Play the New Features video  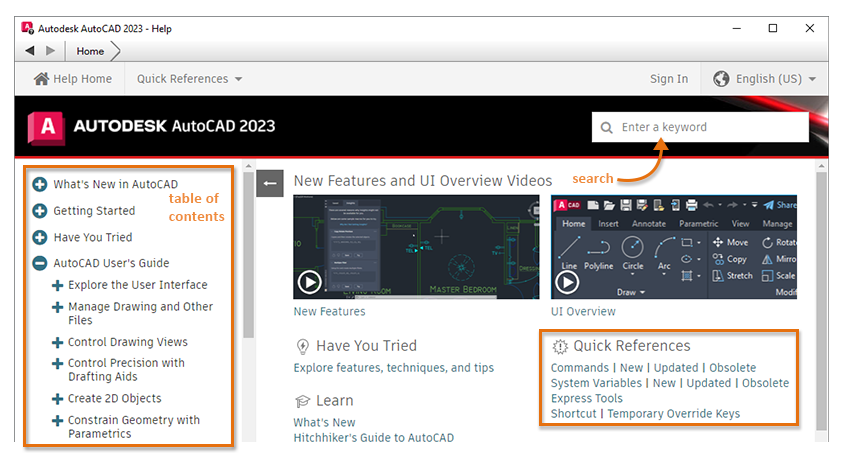pos(310,282)
